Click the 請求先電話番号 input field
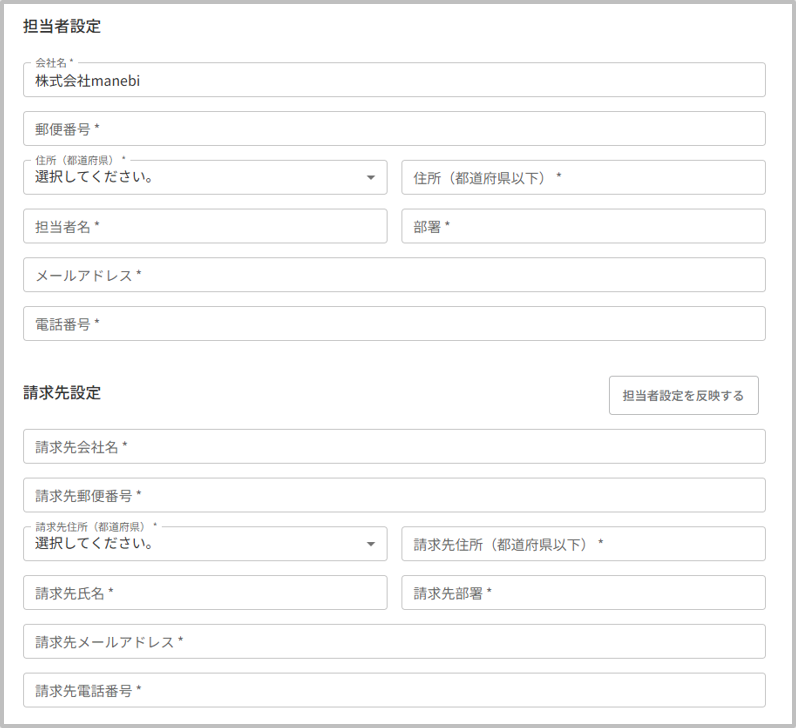Image resolution: width=796 pixels, height=728 pixels. point(394,690)
